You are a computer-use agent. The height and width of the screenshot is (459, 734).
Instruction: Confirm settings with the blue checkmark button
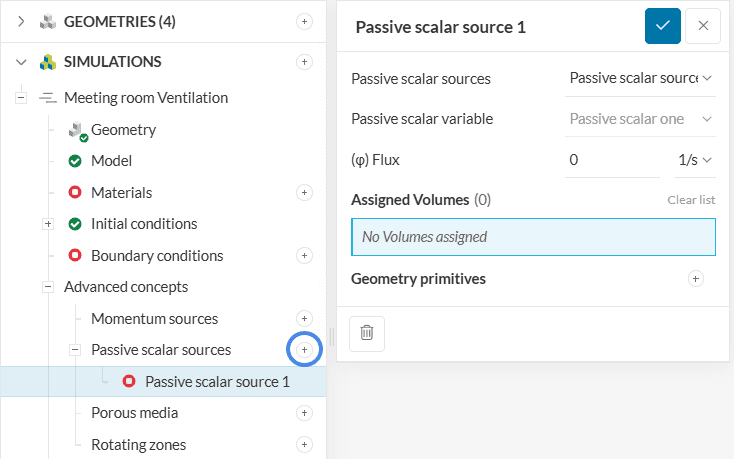662,26
